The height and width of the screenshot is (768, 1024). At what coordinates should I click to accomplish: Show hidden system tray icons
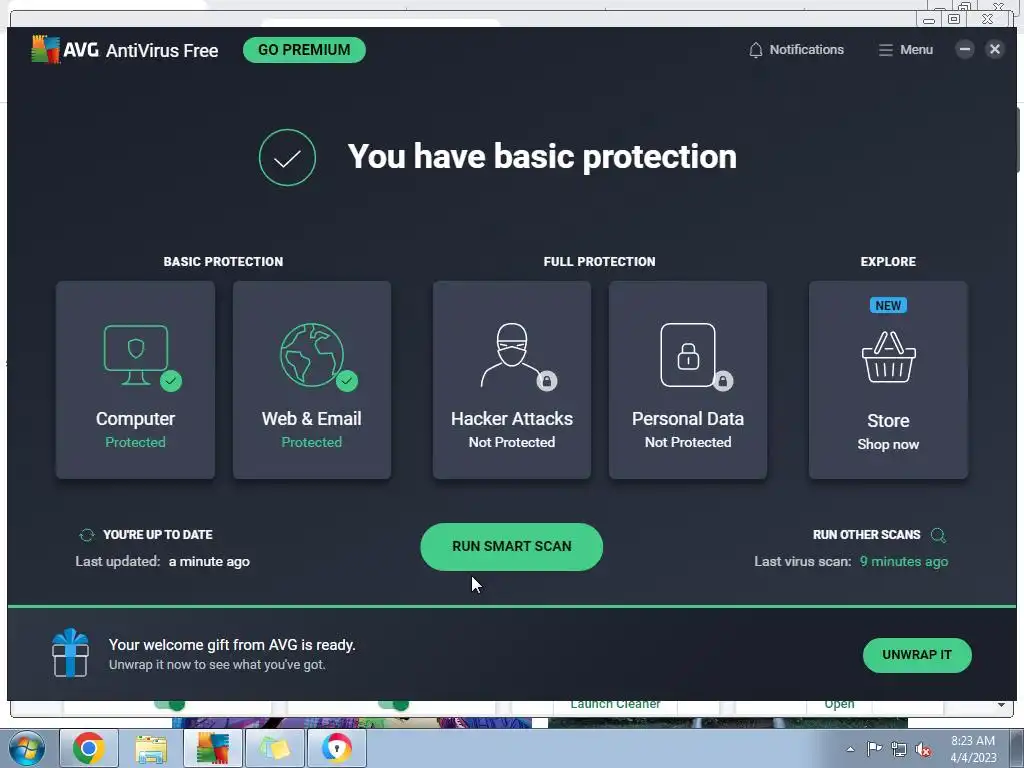tap(850, 749)
